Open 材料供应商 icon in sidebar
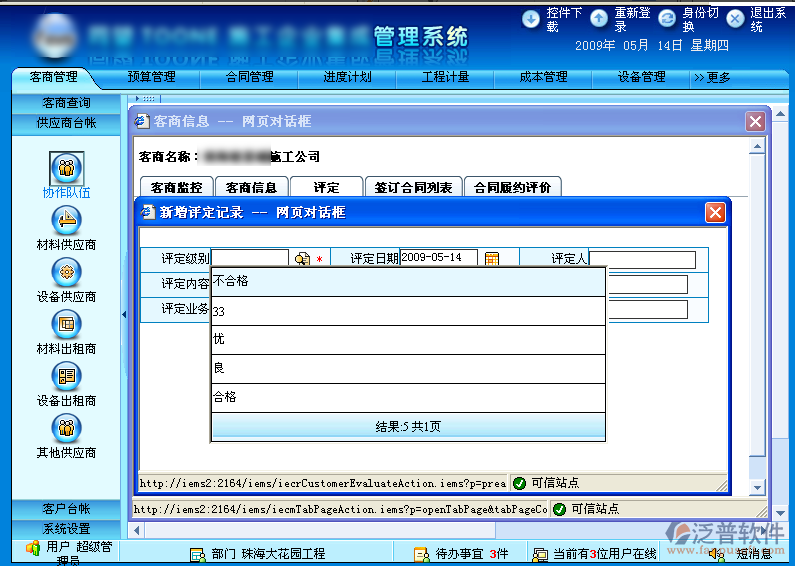Viewport: 795px width, 566px height. click(x=66, y=220)
